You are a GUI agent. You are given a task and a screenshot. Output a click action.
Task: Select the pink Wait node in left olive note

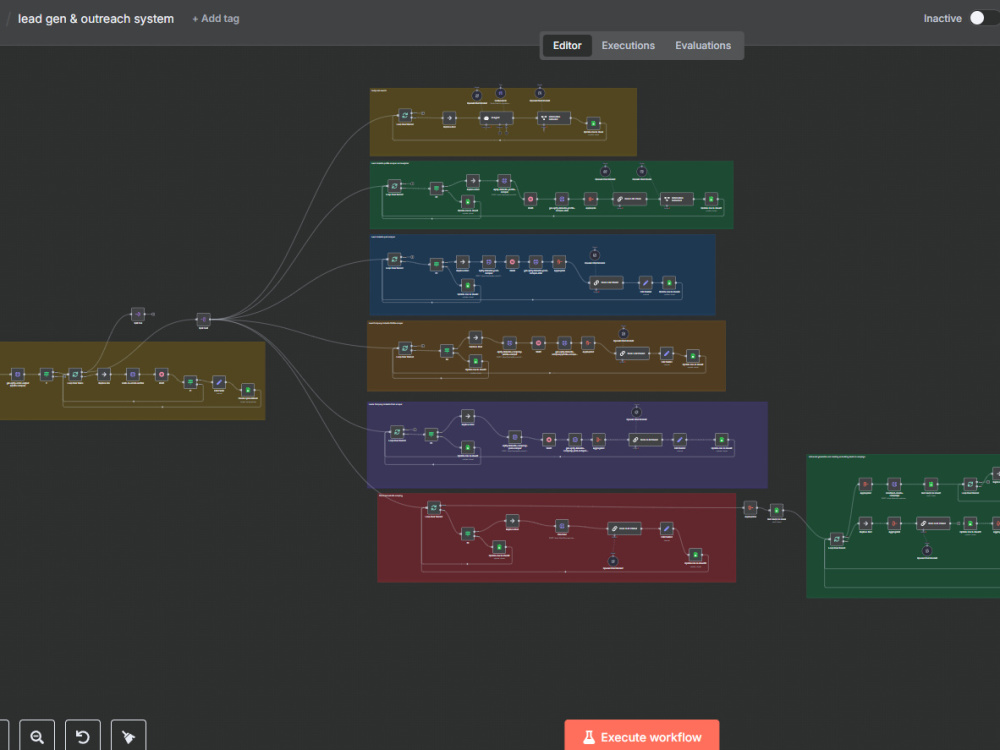pyautogui.click(x=161, y=374)
